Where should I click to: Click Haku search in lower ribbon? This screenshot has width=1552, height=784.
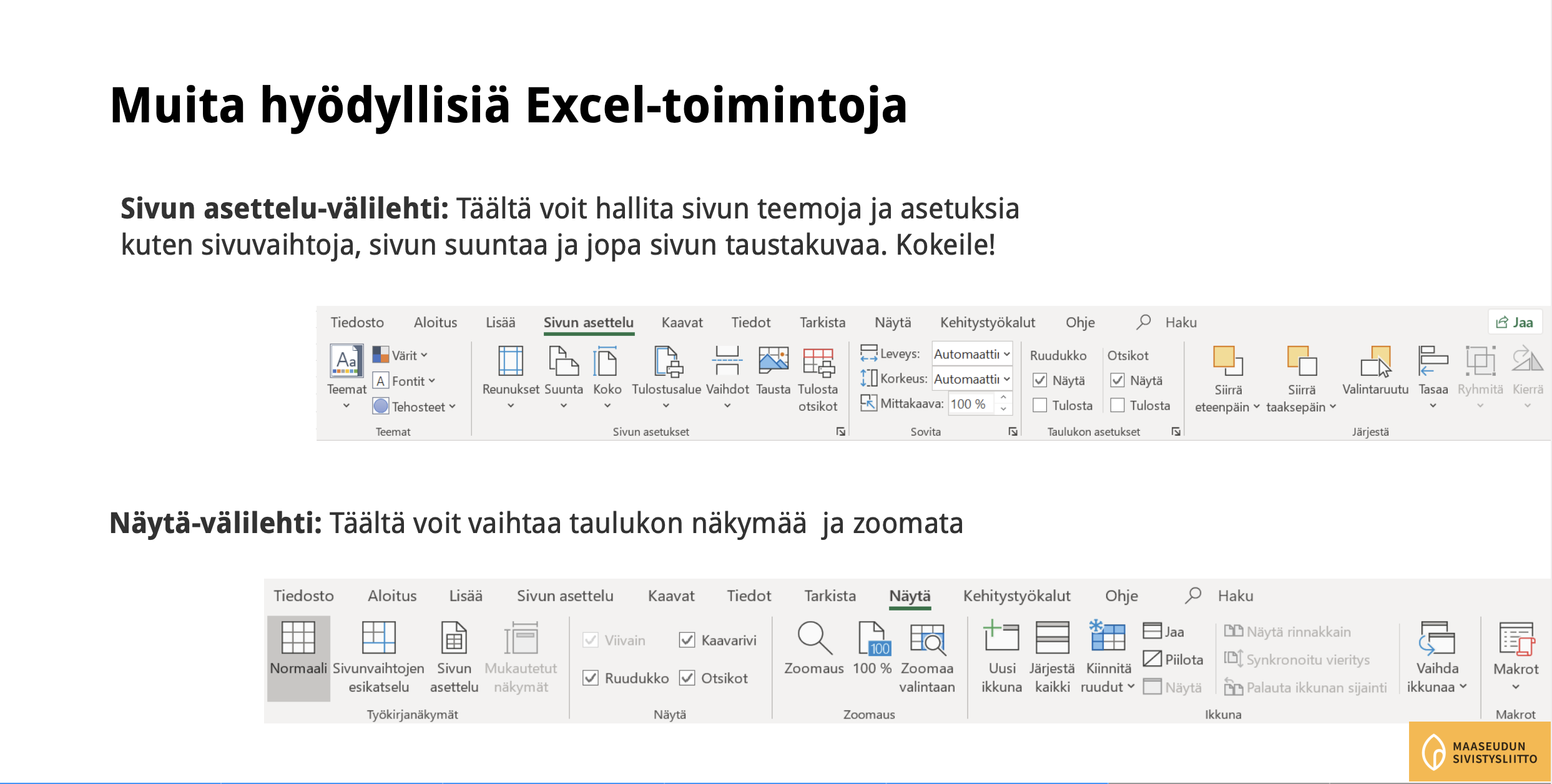[x=1219, y=595]
